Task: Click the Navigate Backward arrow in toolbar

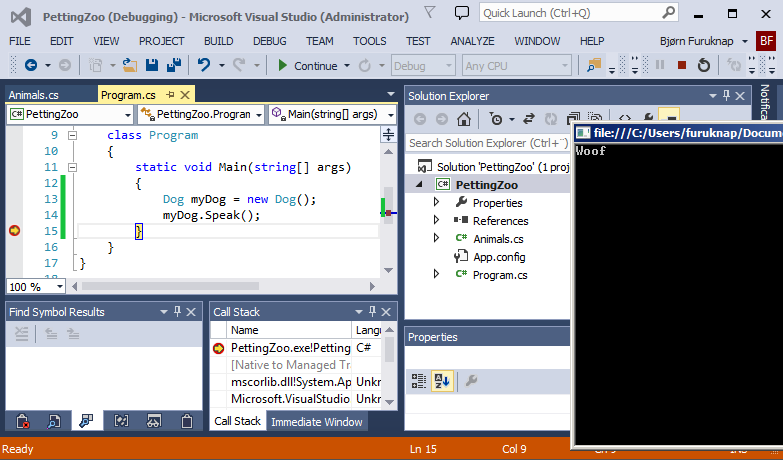Action: pos(31,65)
